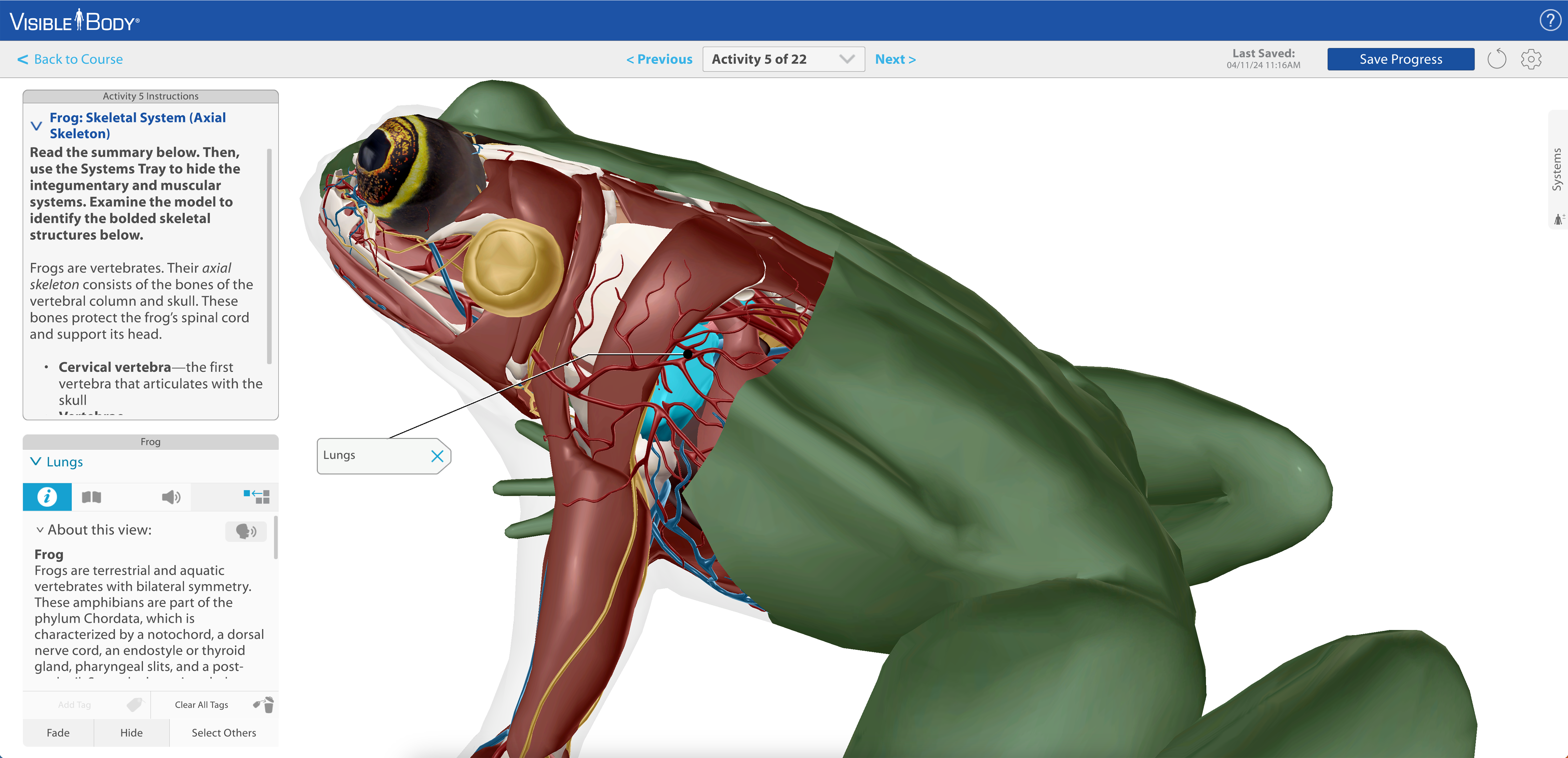Viewport: 1568px width, 758px height.
Task: Open the book definition tab icon
Action: [x=91, y=497]
